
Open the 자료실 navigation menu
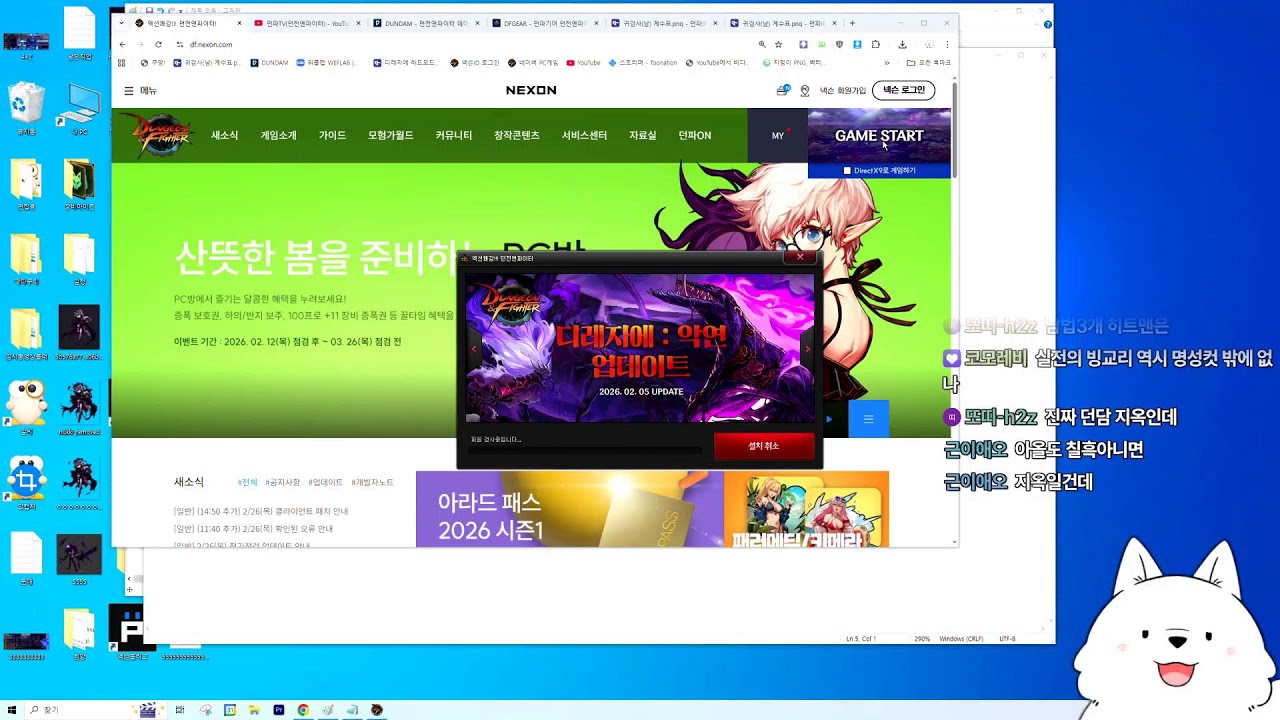(x=643, y=136)
